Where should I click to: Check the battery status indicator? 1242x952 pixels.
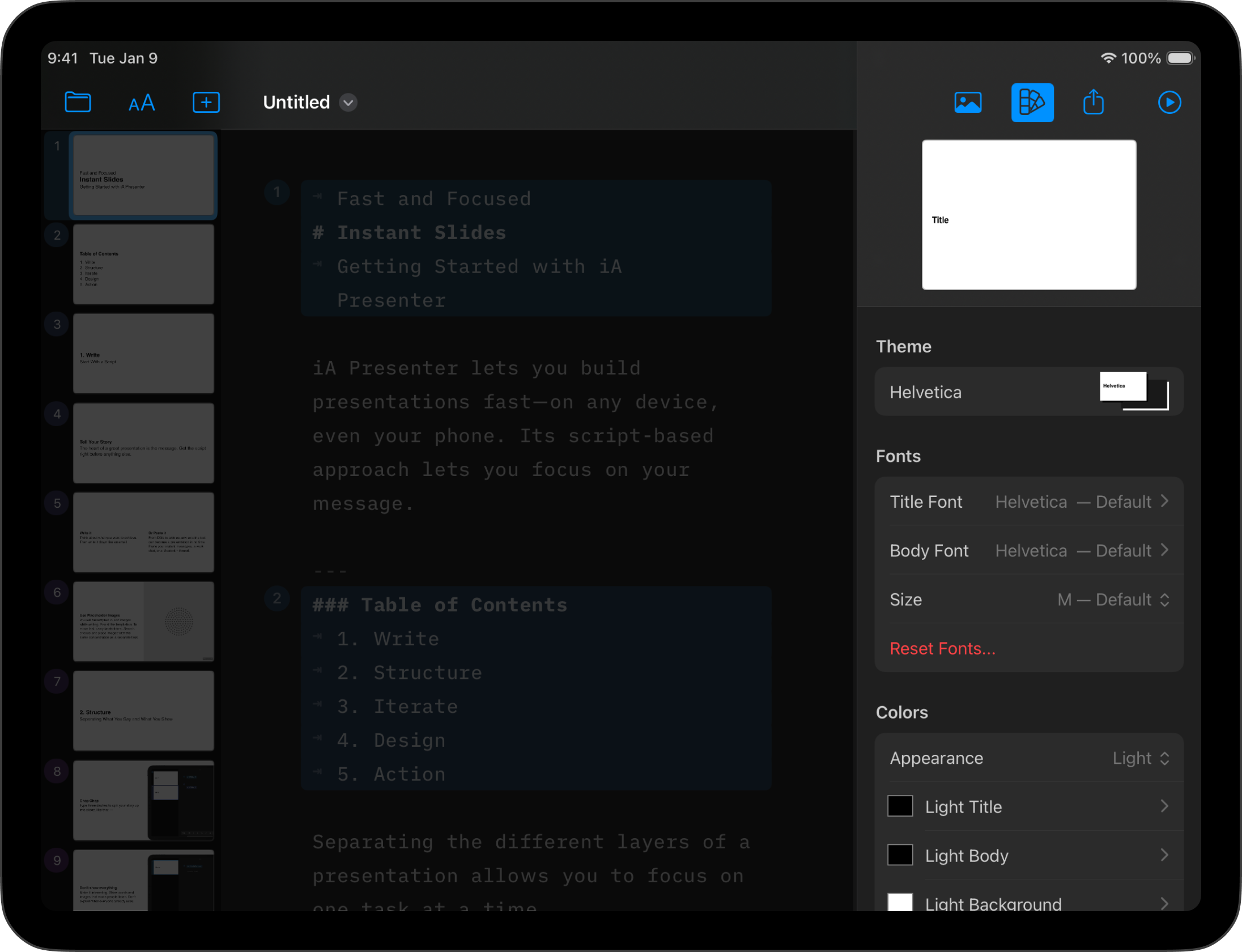(1180, 58)
